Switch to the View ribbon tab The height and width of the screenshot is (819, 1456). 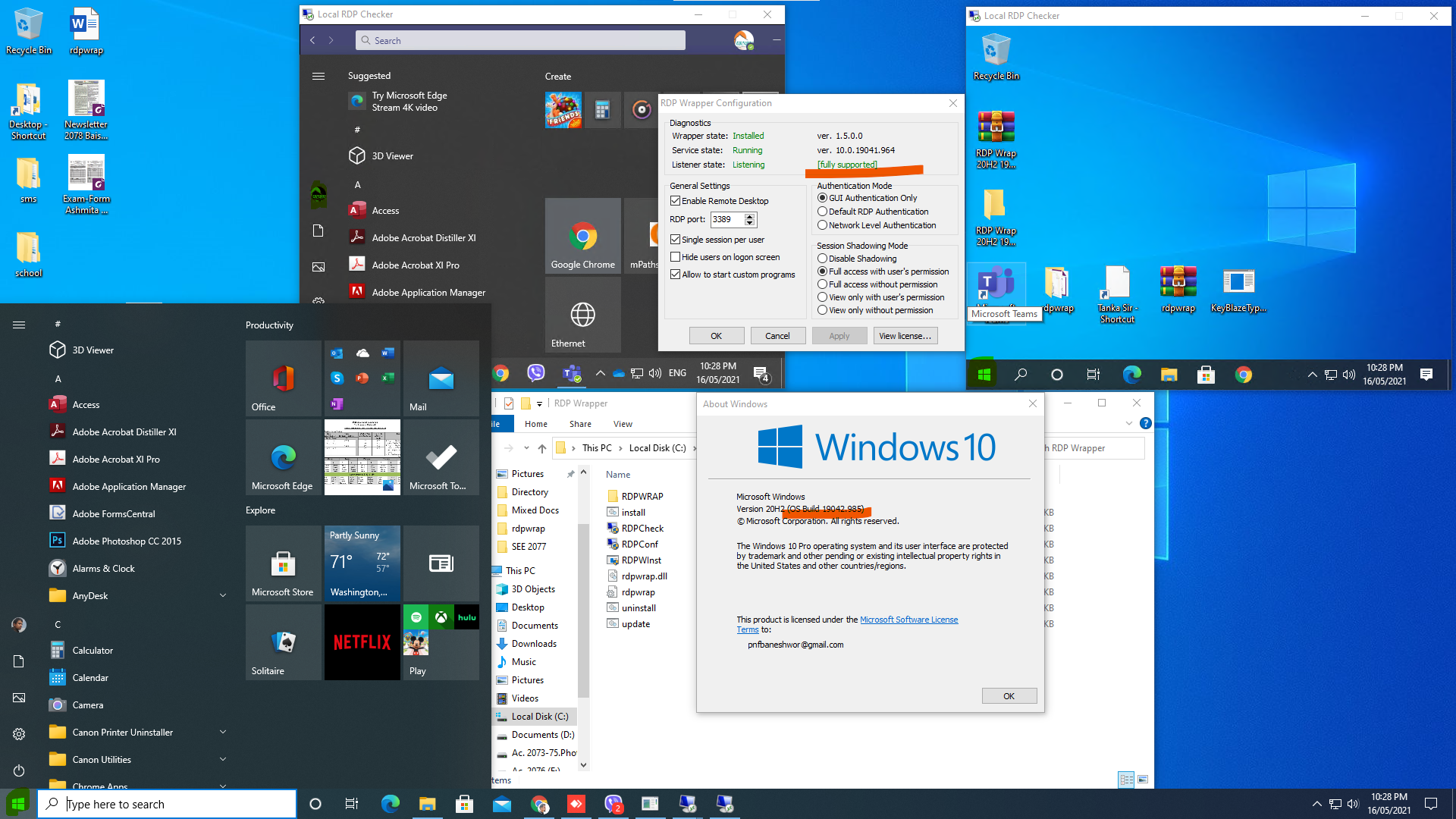click(623, 424)
